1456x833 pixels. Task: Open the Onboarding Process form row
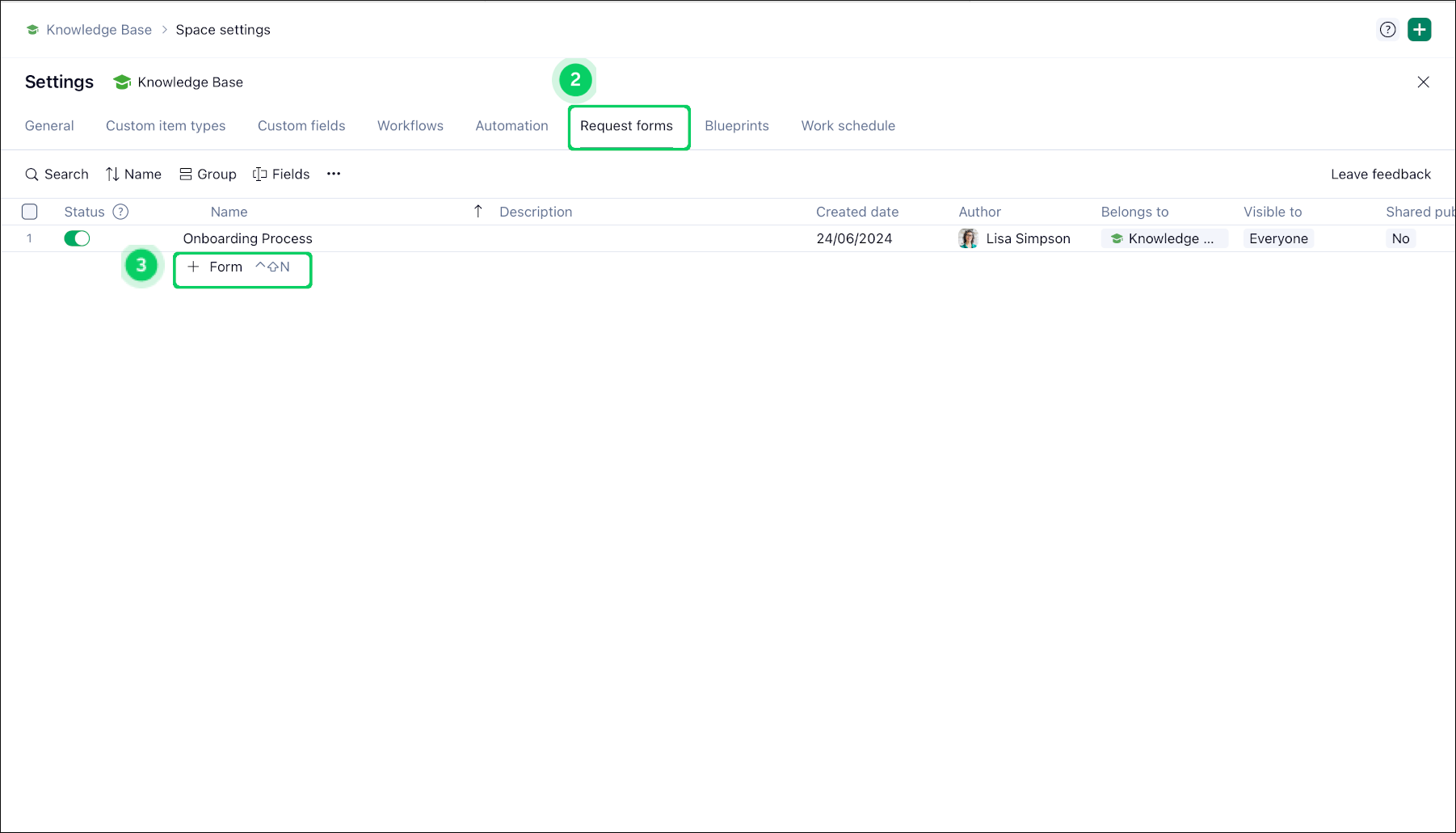pos(247,238)
